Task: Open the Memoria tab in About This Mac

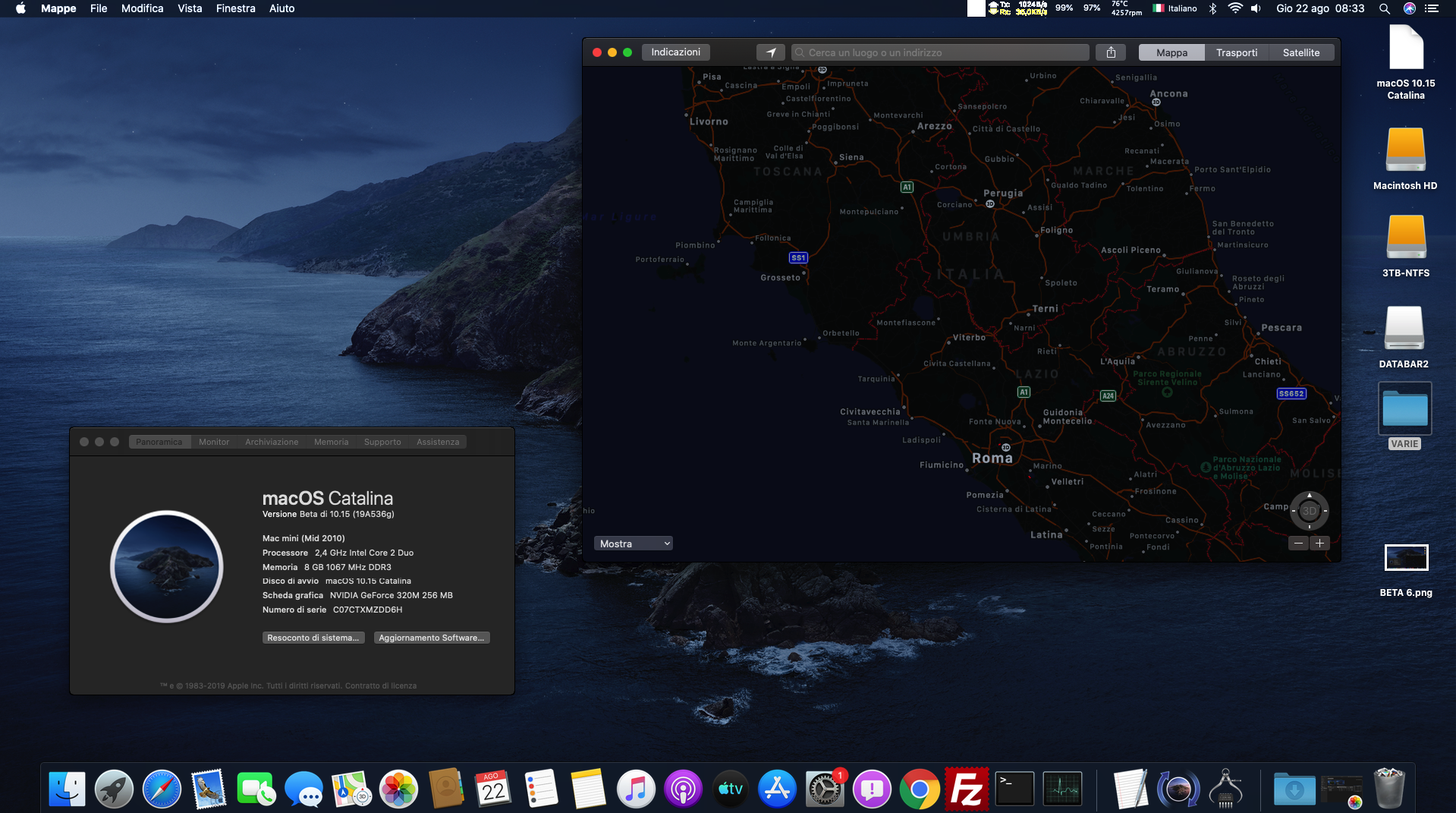Action: click(332, 442)
